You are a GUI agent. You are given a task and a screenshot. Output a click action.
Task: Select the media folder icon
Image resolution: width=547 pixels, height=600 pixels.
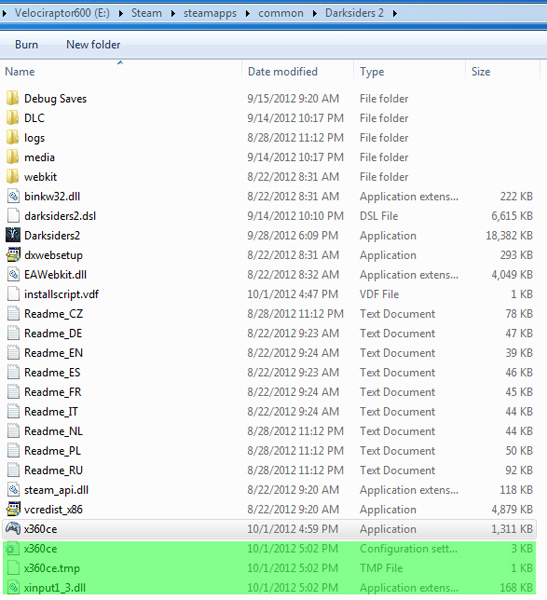13,157
